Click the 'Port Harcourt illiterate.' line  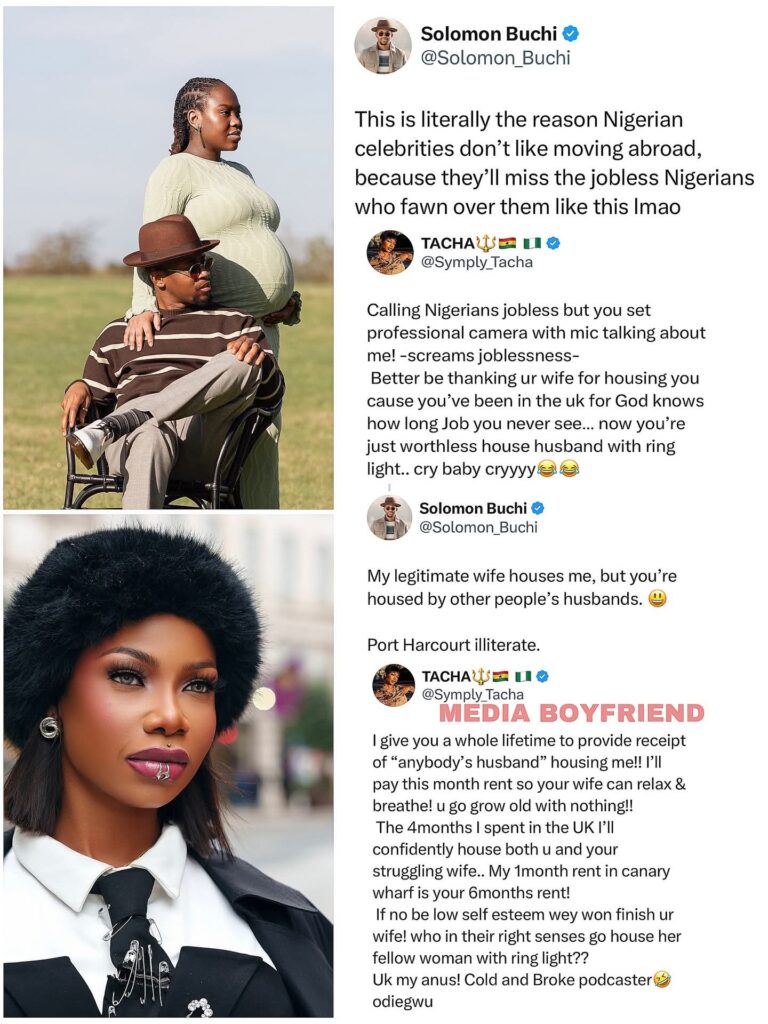coord(453,645)
